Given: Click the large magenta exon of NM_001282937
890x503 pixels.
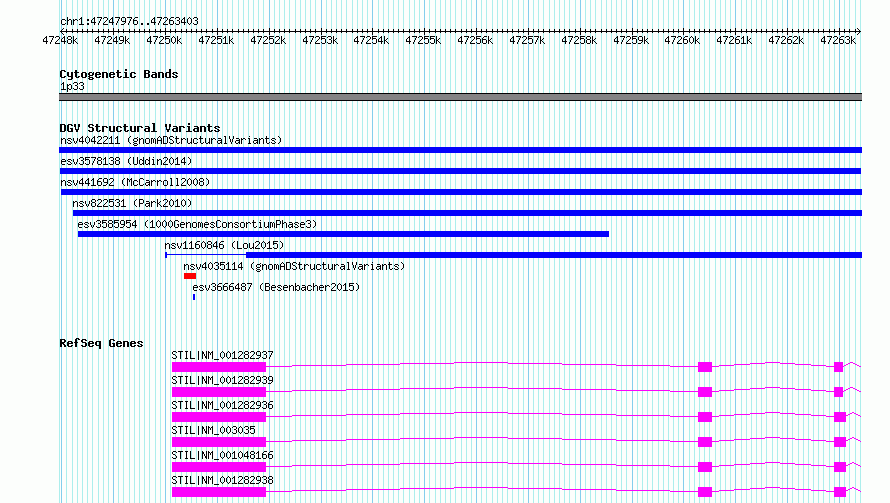Looking at the screenshot, I should (219, 367).
